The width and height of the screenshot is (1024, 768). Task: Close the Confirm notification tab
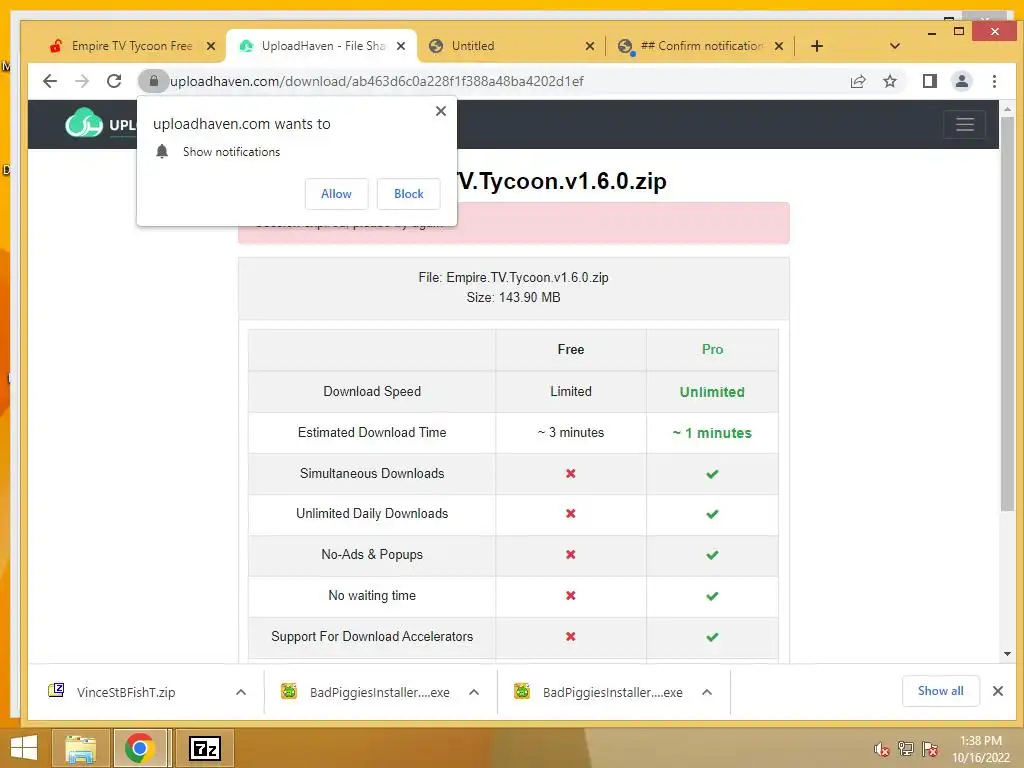coord(778,46)
